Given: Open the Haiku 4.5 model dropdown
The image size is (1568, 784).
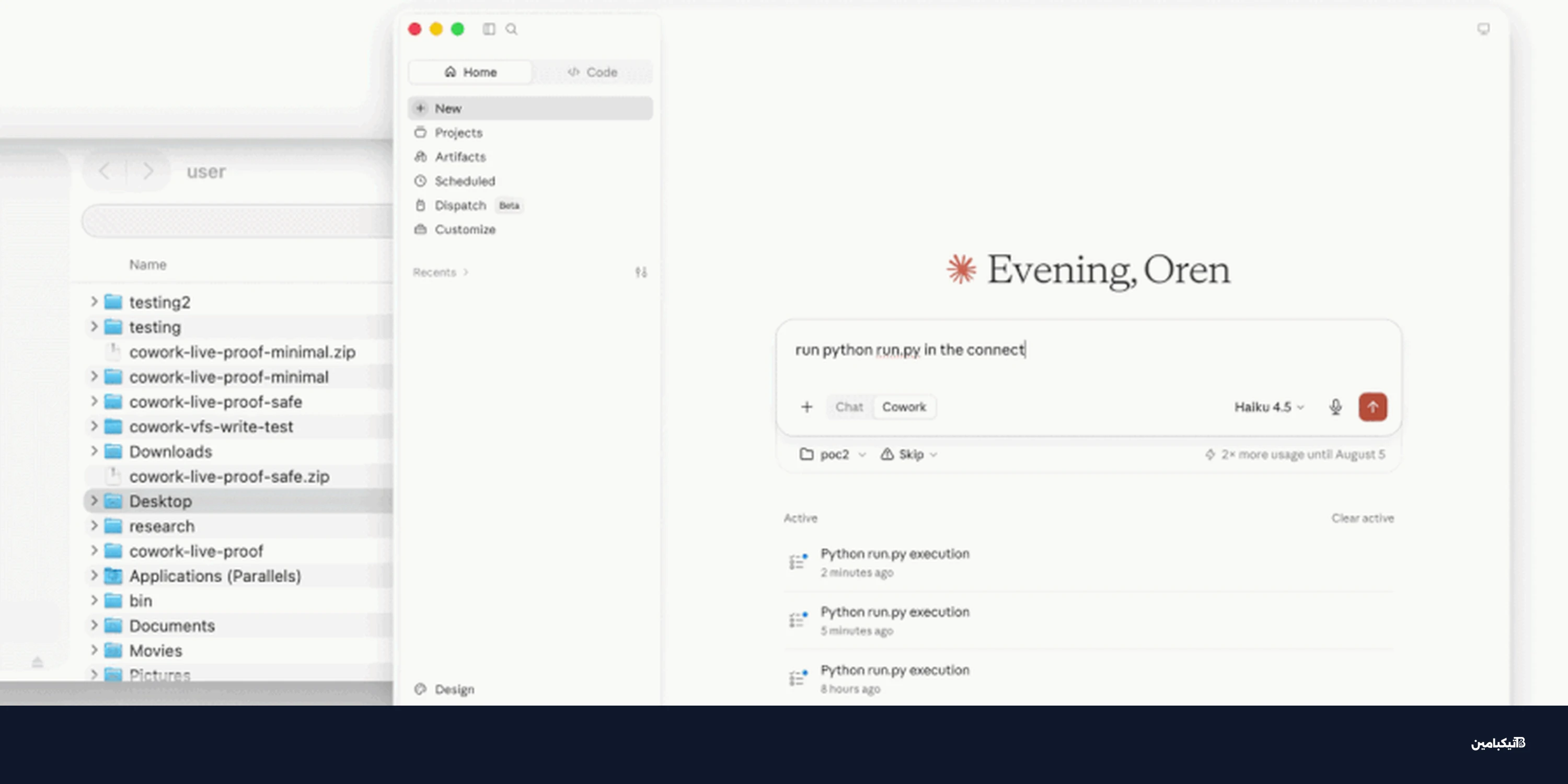Looking at the screenshot, I should (1269, 407).
